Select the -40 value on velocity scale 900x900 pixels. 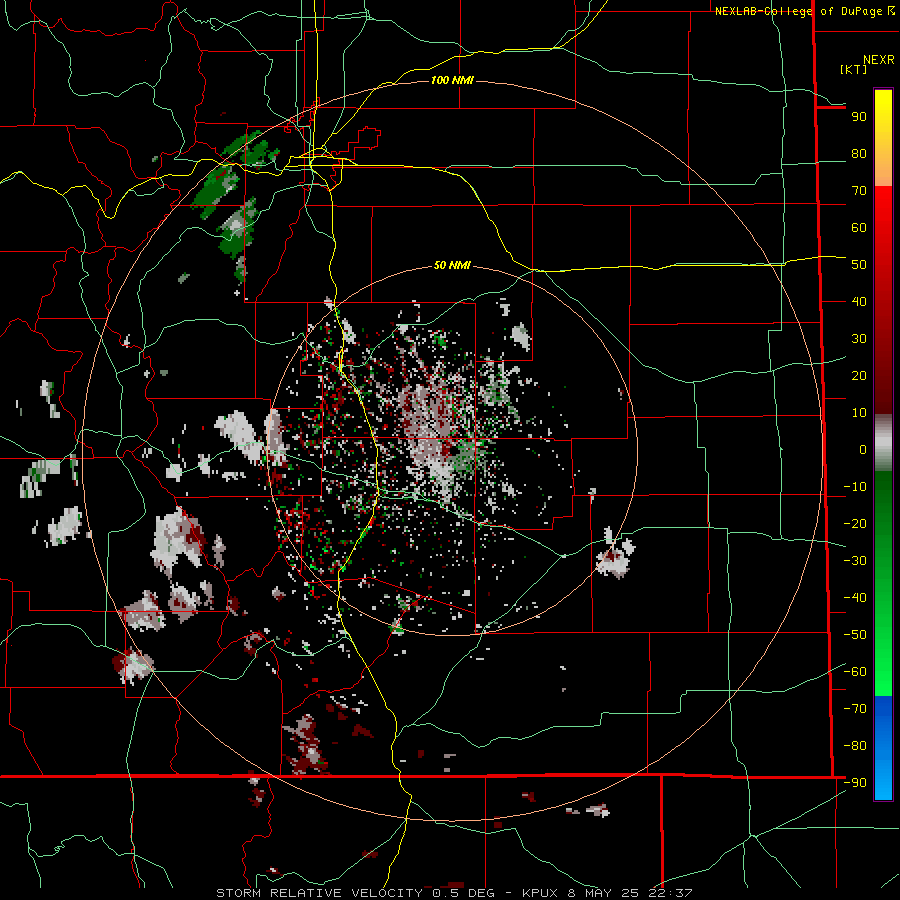tap(855, 598)
